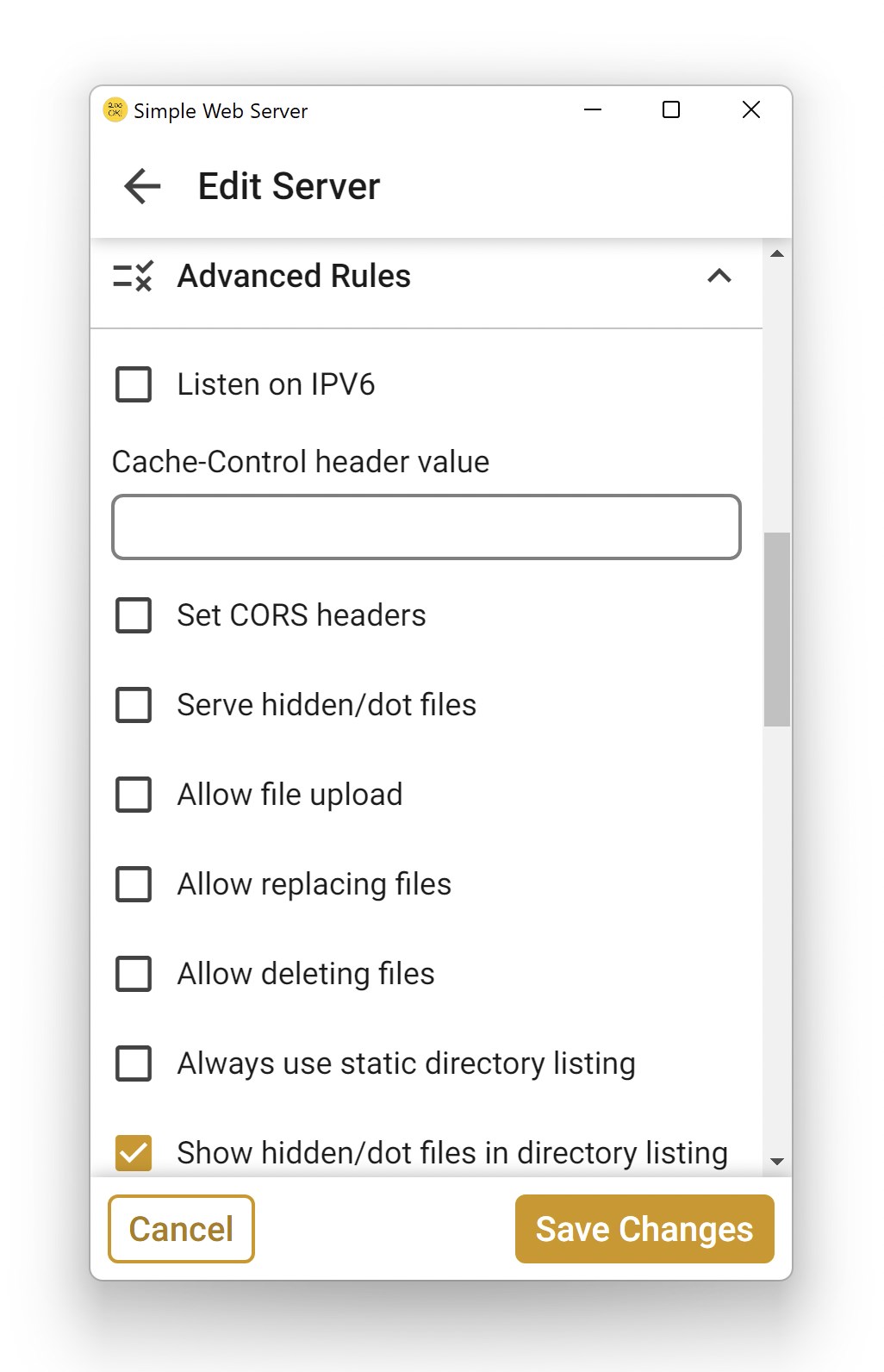Minimize the Simple Web Server window

coord(593,110)
